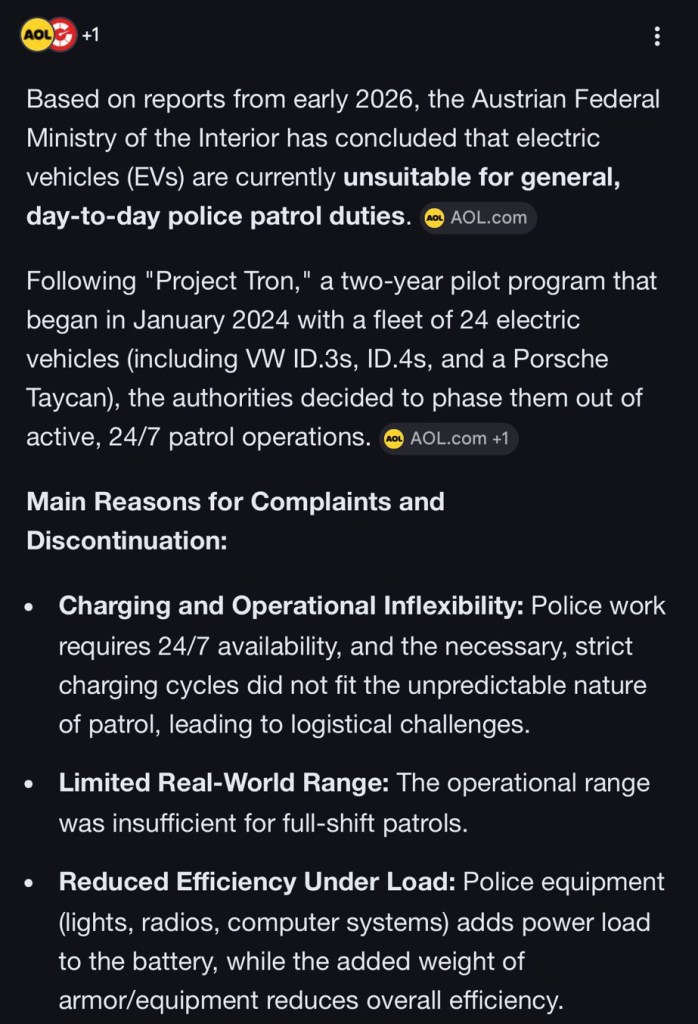Click the AOL logo in the first citation chip
The height and width of the screenshot is (1024, 698).
[434, 218]
